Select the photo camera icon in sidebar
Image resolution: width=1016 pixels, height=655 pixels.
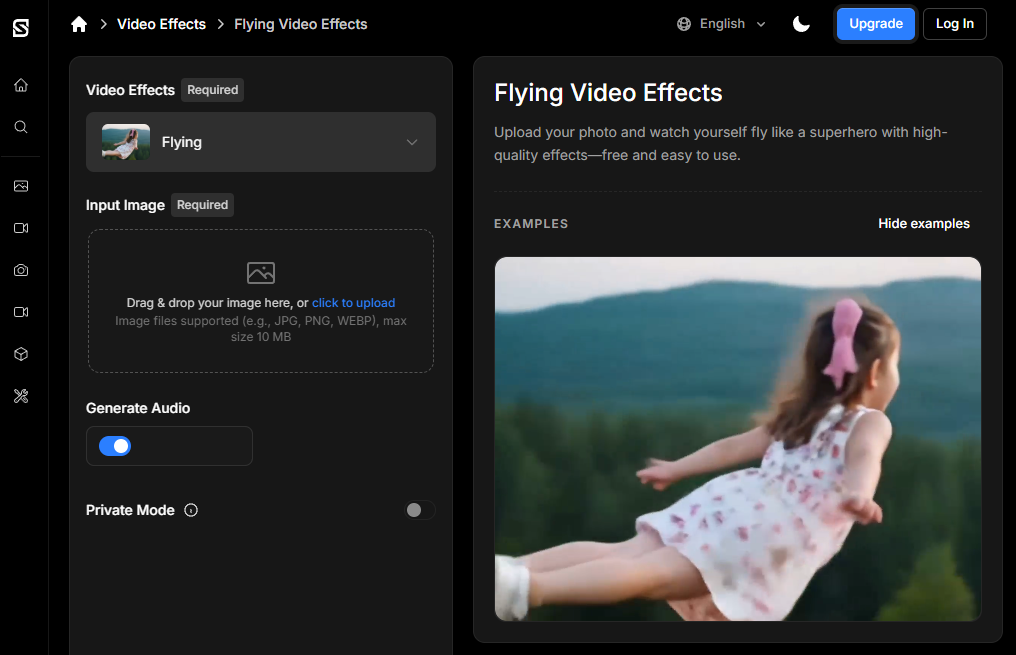(x=21, y=270)
